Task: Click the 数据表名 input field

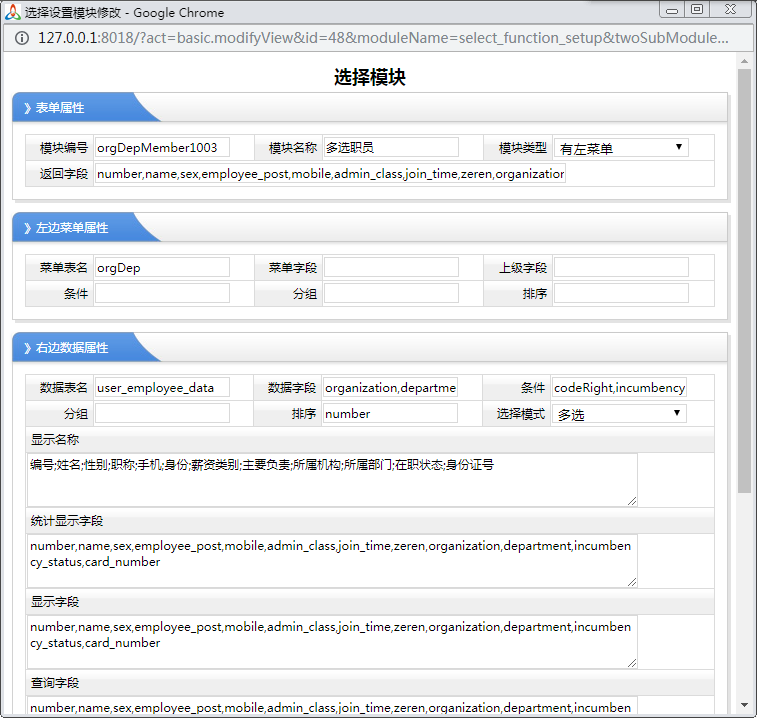Action: click(162, 388)
